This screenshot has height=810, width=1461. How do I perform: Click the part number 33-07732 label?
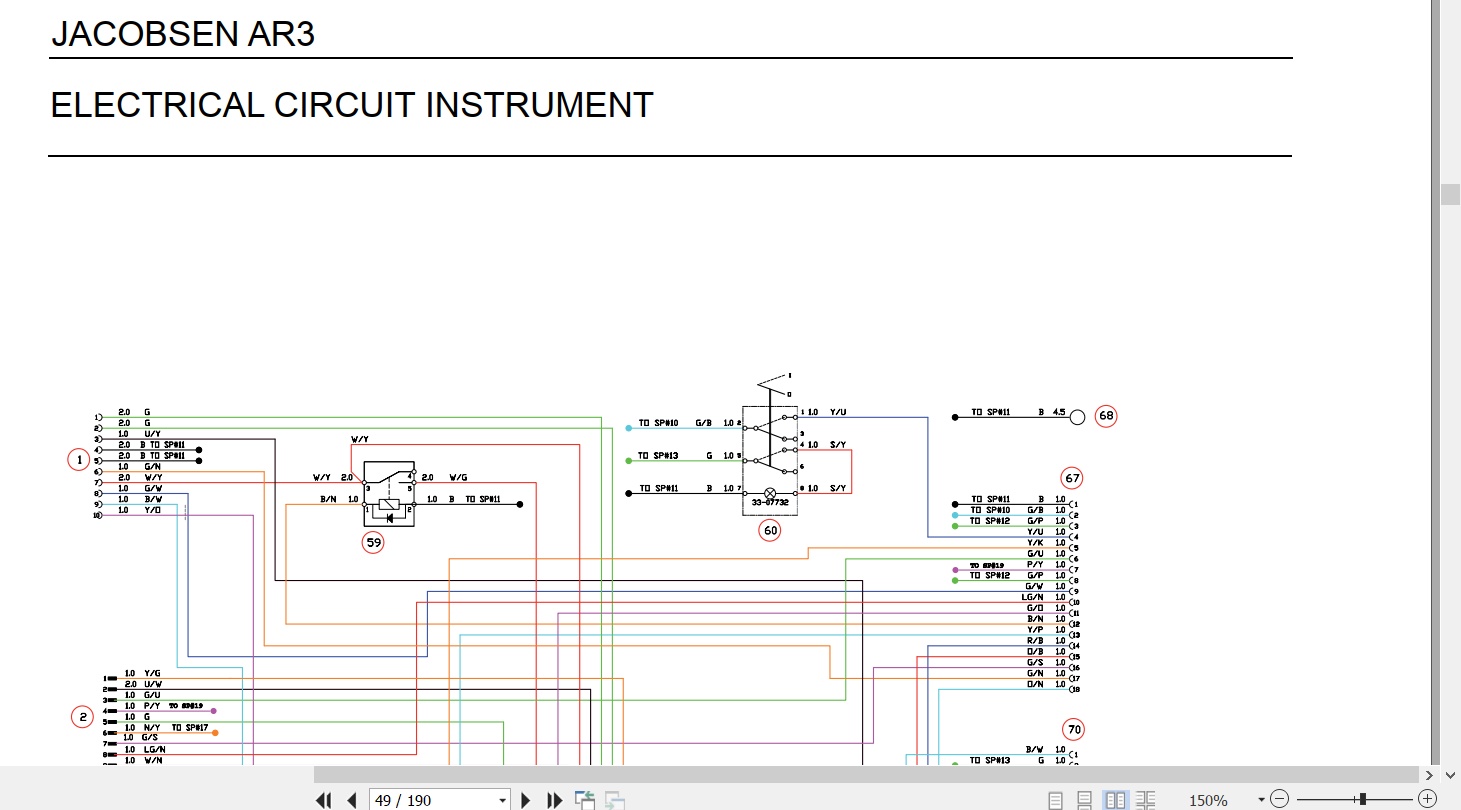tap(770, 504)
